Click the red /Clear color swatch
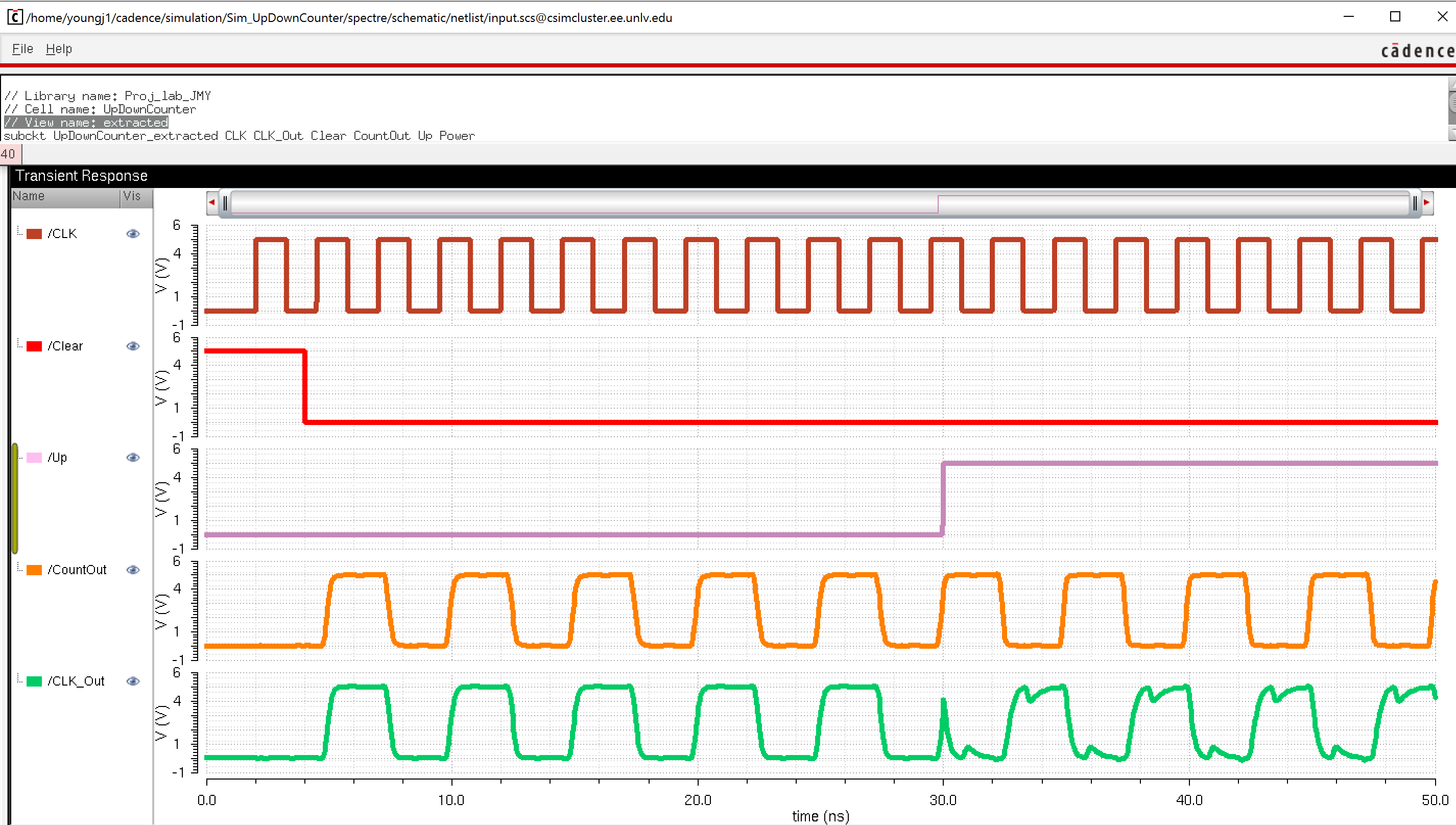1456x825 pixels. (35, 346)
